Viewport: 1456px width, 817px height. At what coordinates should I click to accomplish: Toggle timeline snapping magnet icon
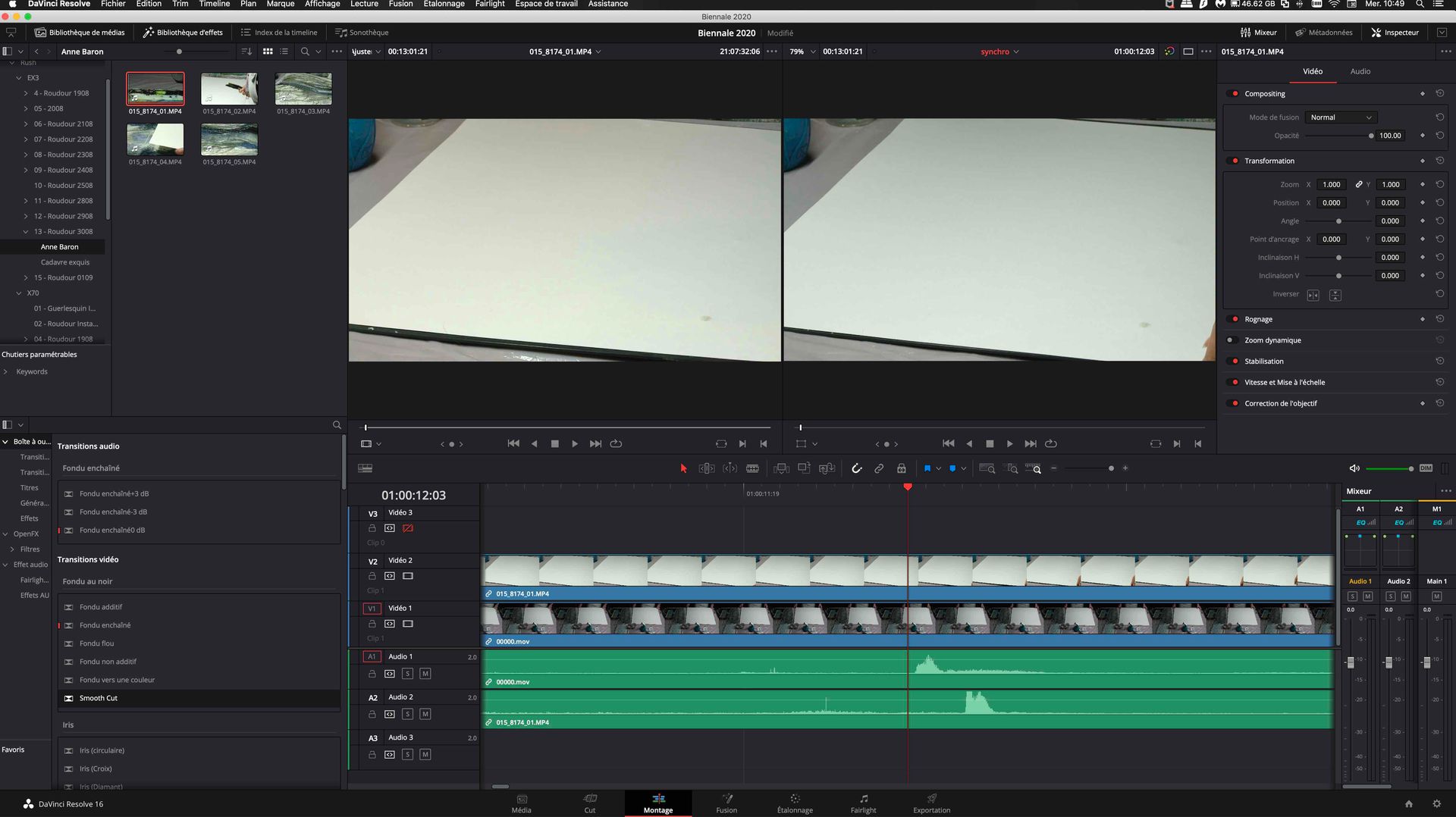coord(857,468)
